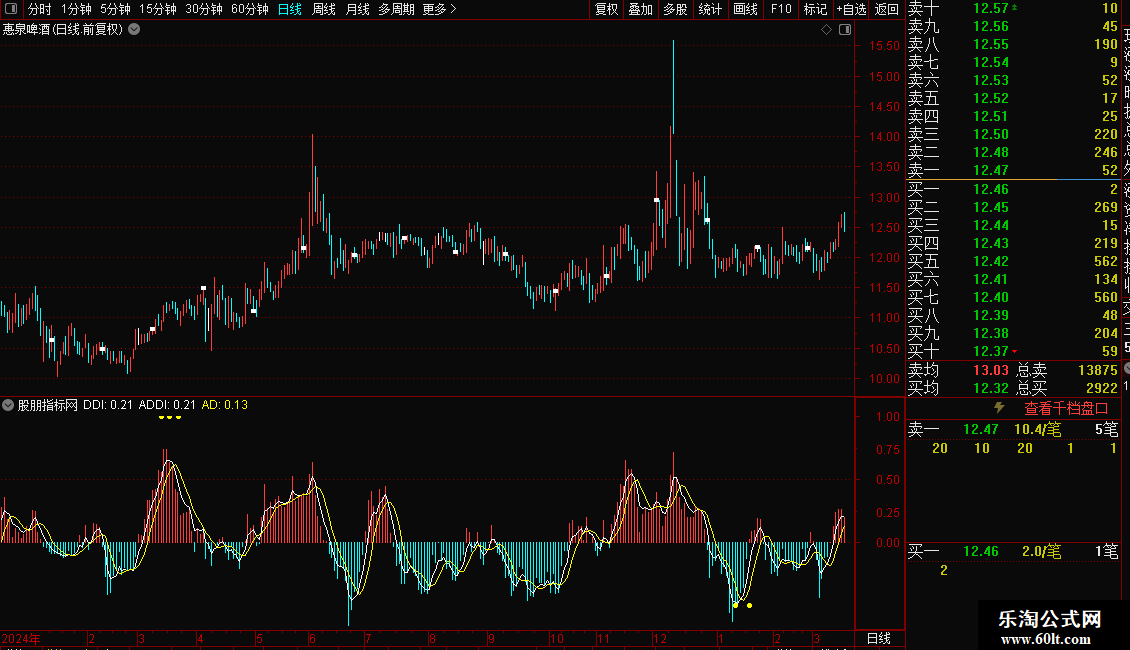
Task: Switch to 月线 monthly chart
Action: [x=357, y=9]
